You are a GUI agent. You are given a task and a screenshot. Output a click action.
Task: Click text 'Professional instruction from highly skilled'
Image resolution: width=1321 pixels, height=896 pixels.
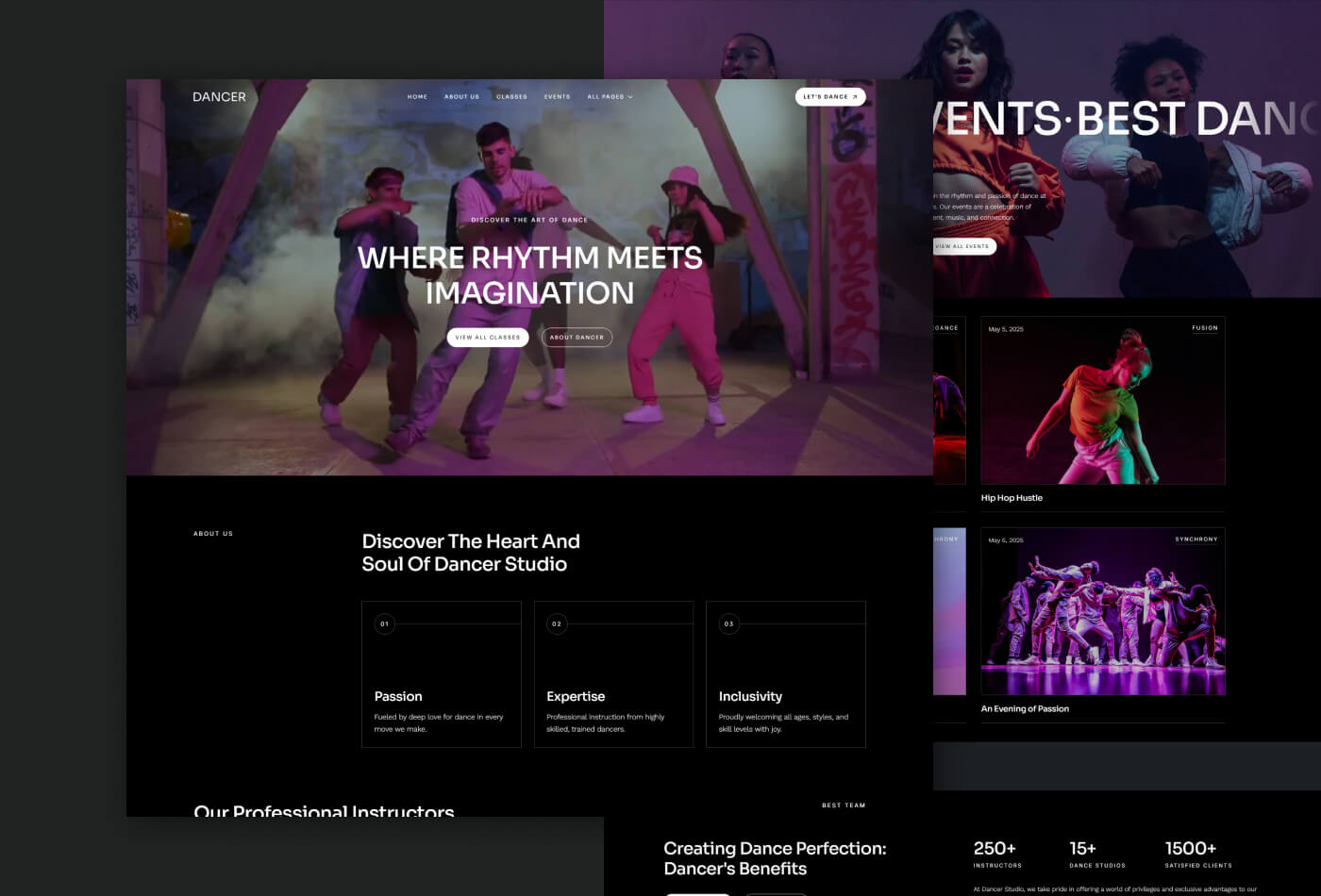coord(606,722)
